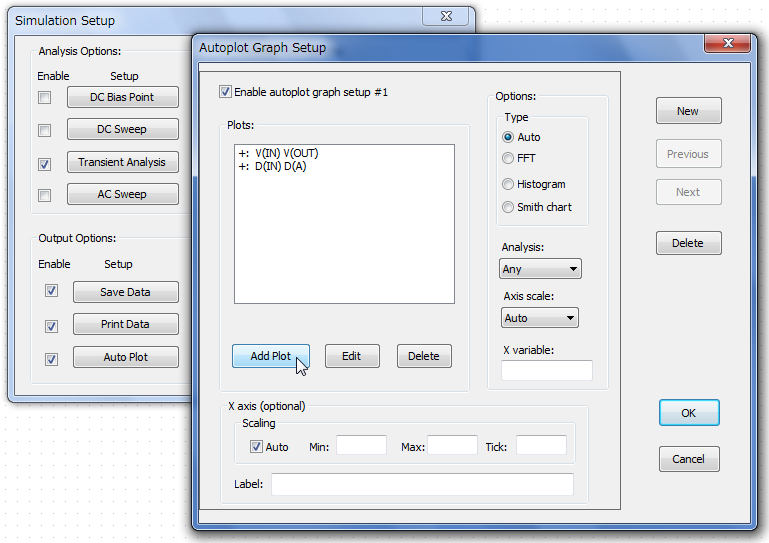Disable the Transient Analysis checkbox
769x543 pixels.
pos(44,163)
